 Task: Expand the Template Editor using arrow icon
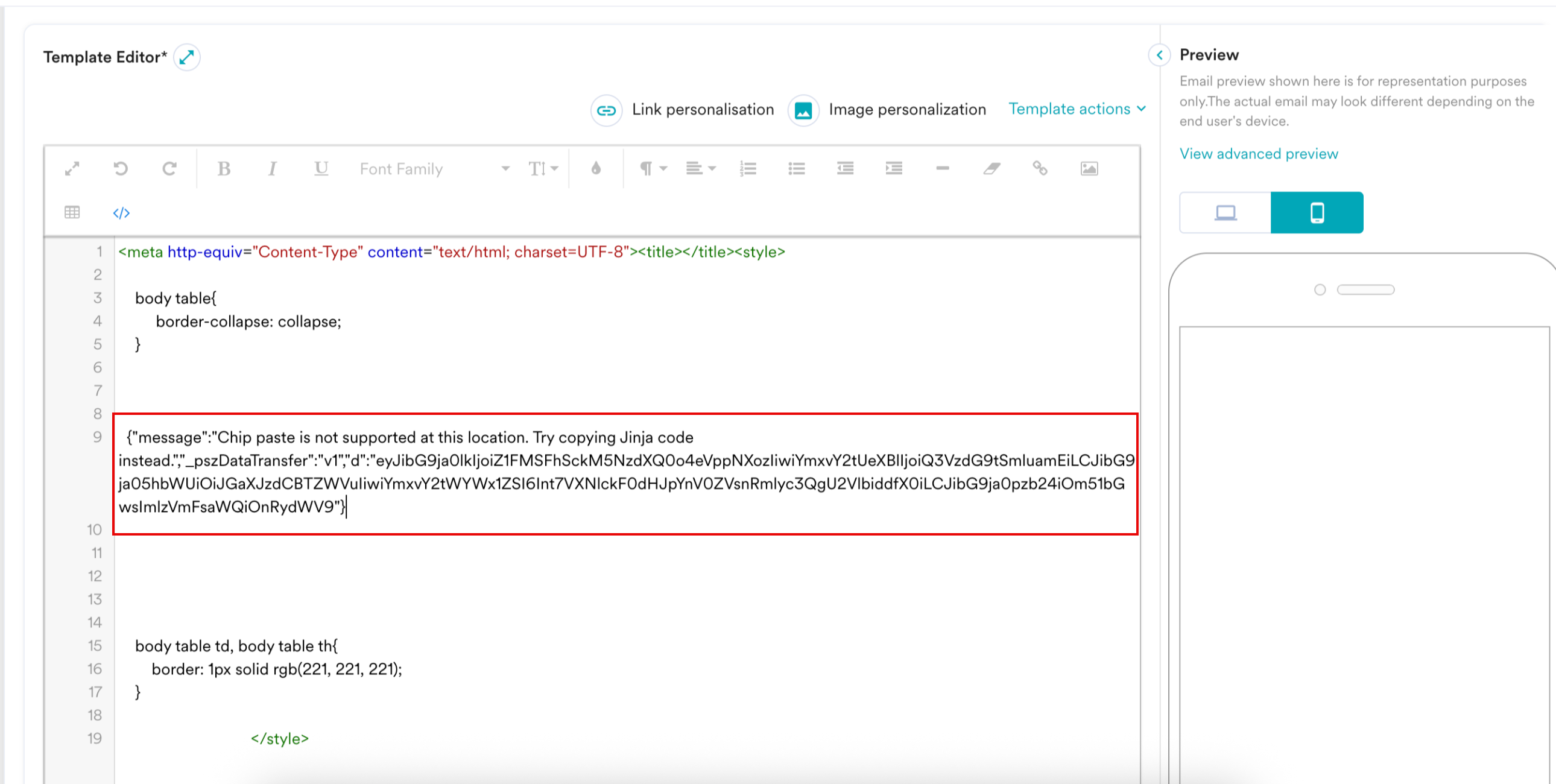click(186, 57)
